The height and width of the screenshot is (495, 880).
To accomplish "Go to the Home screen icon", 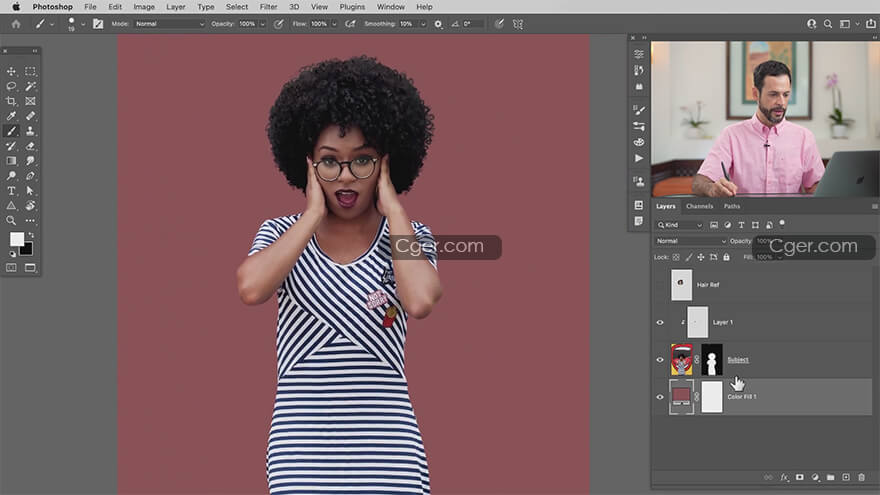I will tap(16, 24).
